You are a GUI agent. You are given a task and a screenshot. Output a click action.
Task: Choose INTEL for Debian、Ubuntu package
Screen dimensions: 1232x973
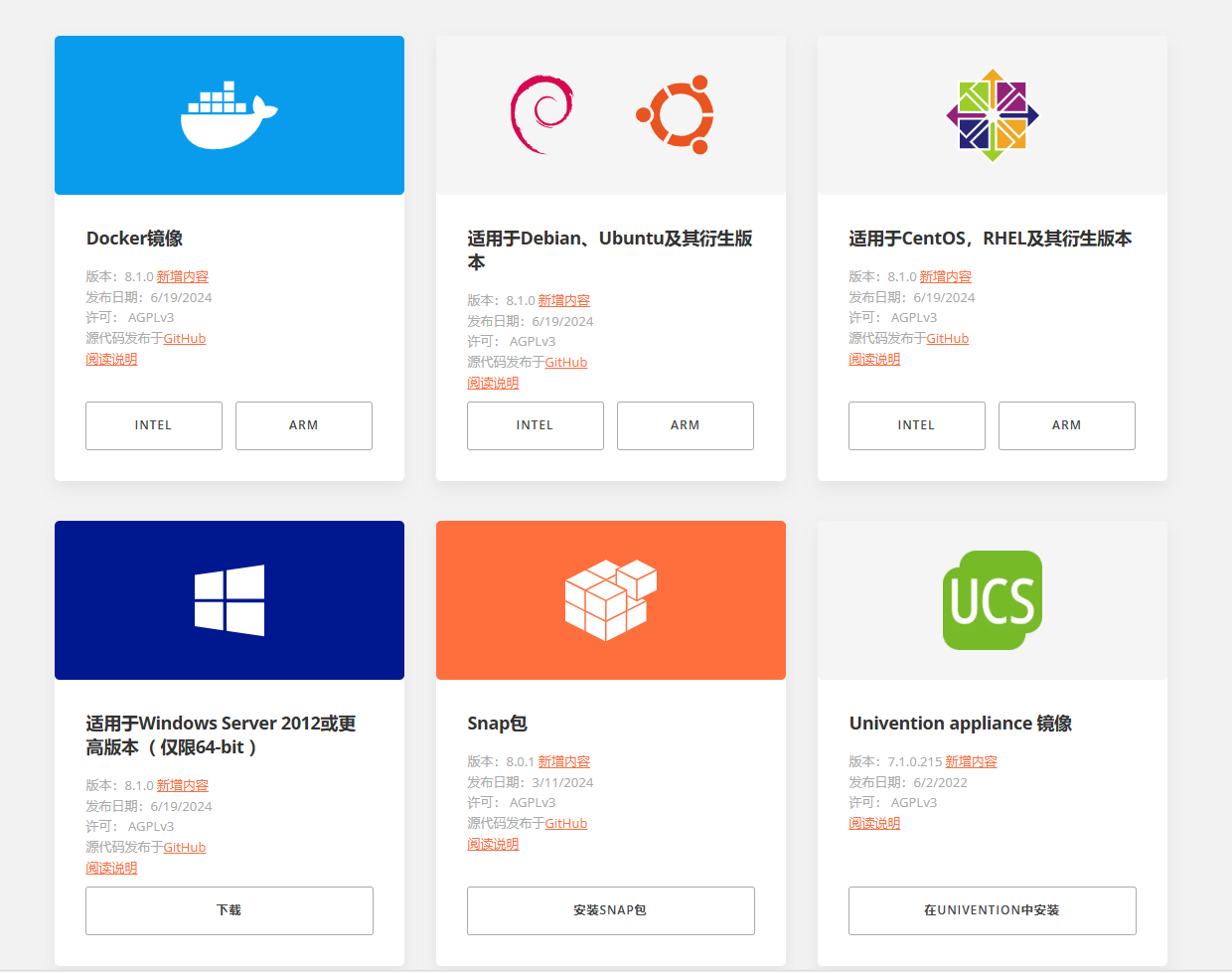click(x=536, y=425)
